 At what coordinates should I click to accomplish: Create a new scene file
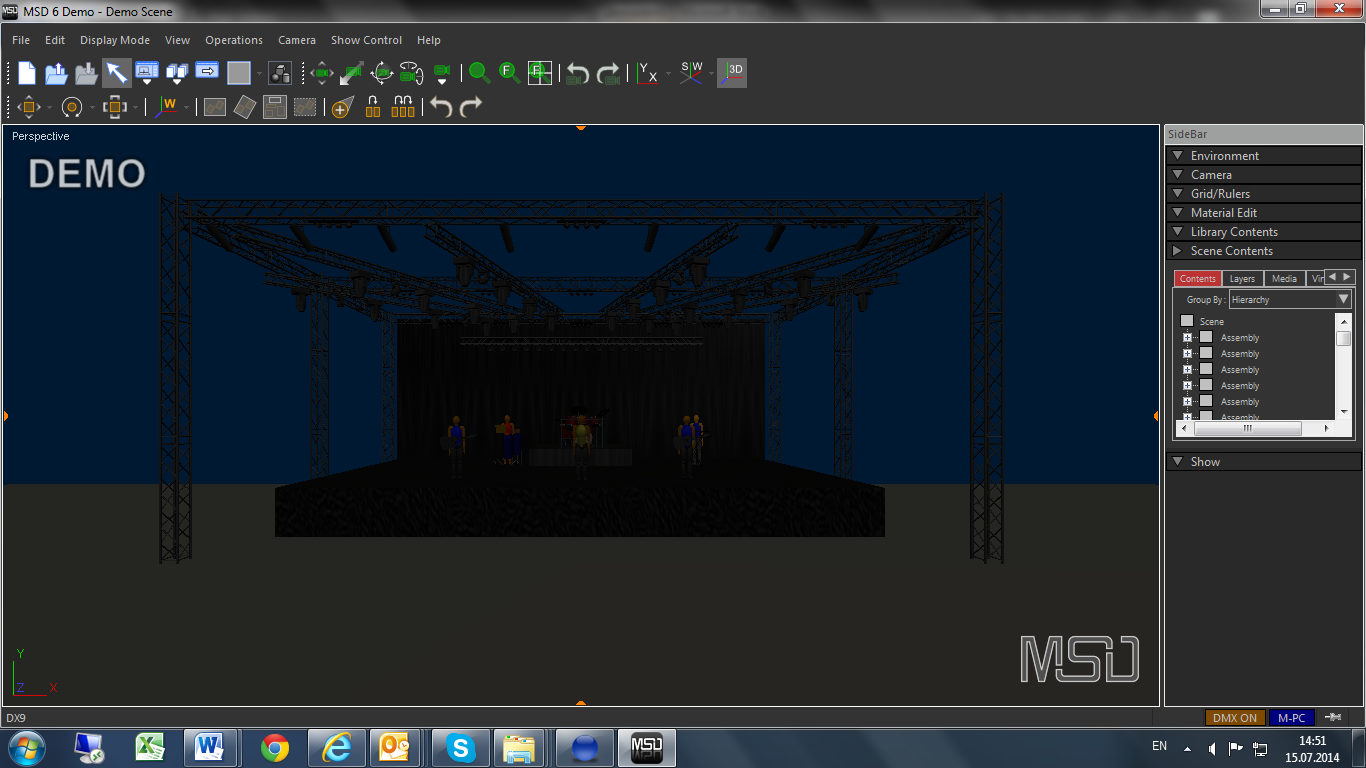coord(27,73)
